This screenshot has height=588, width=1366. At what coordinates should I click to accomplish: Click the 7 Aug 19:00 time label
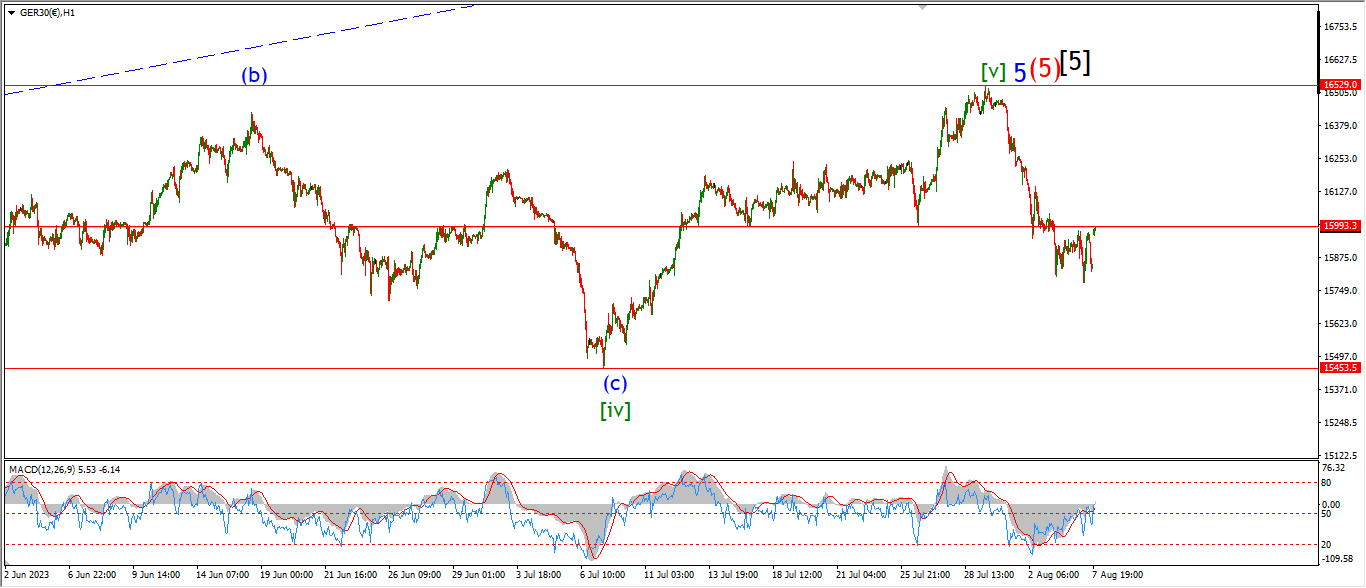point(1117,575)
